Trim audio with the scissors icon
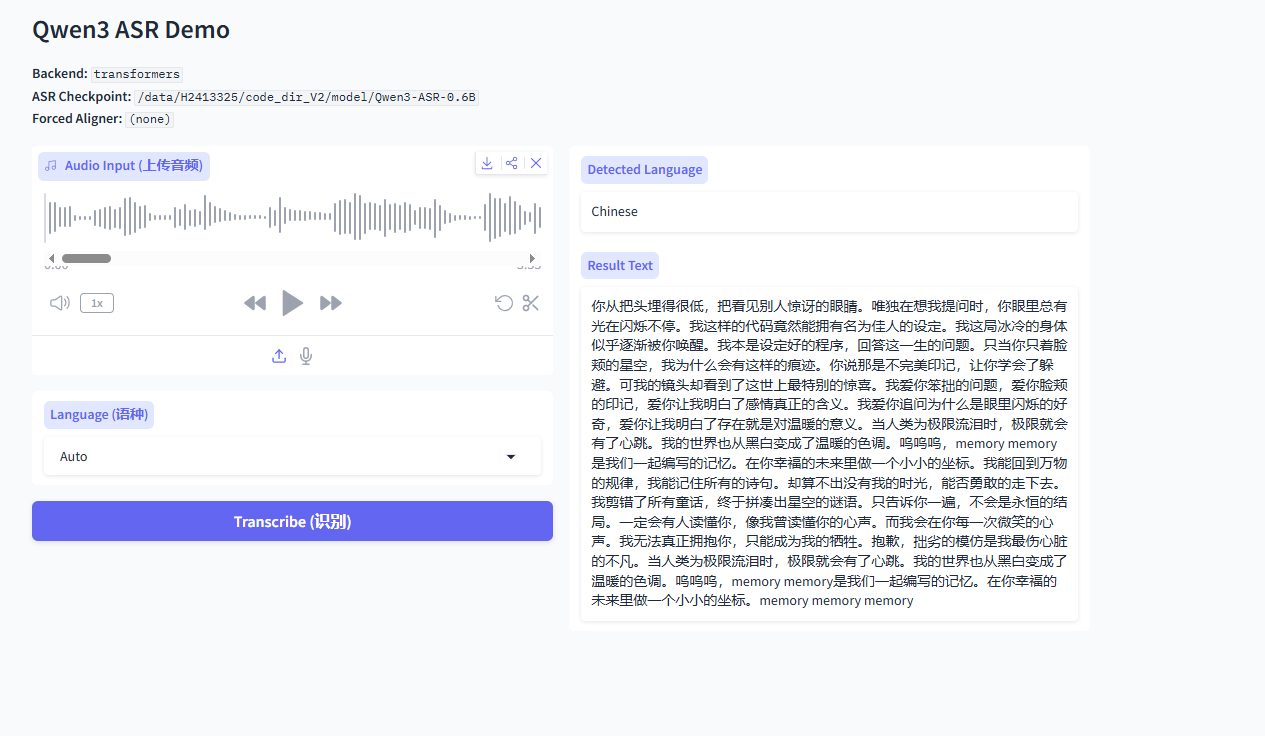The width and height of the screenshot is (1265, 736). coord(531,303)
